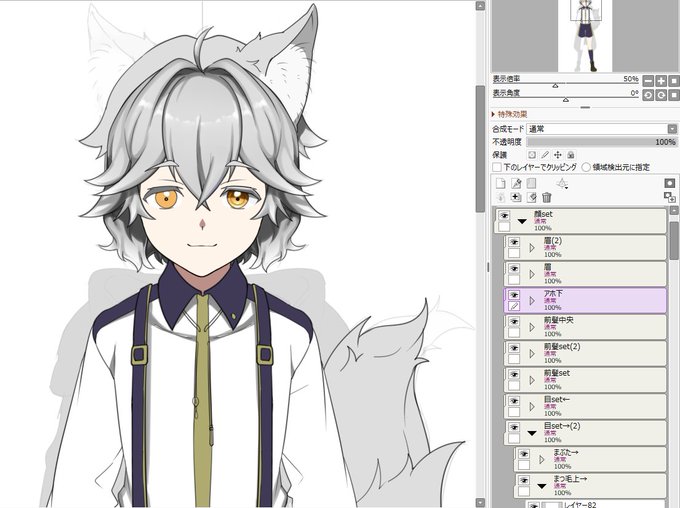Zoom in with the plus button
680x508 pixels.
[660, 81]
